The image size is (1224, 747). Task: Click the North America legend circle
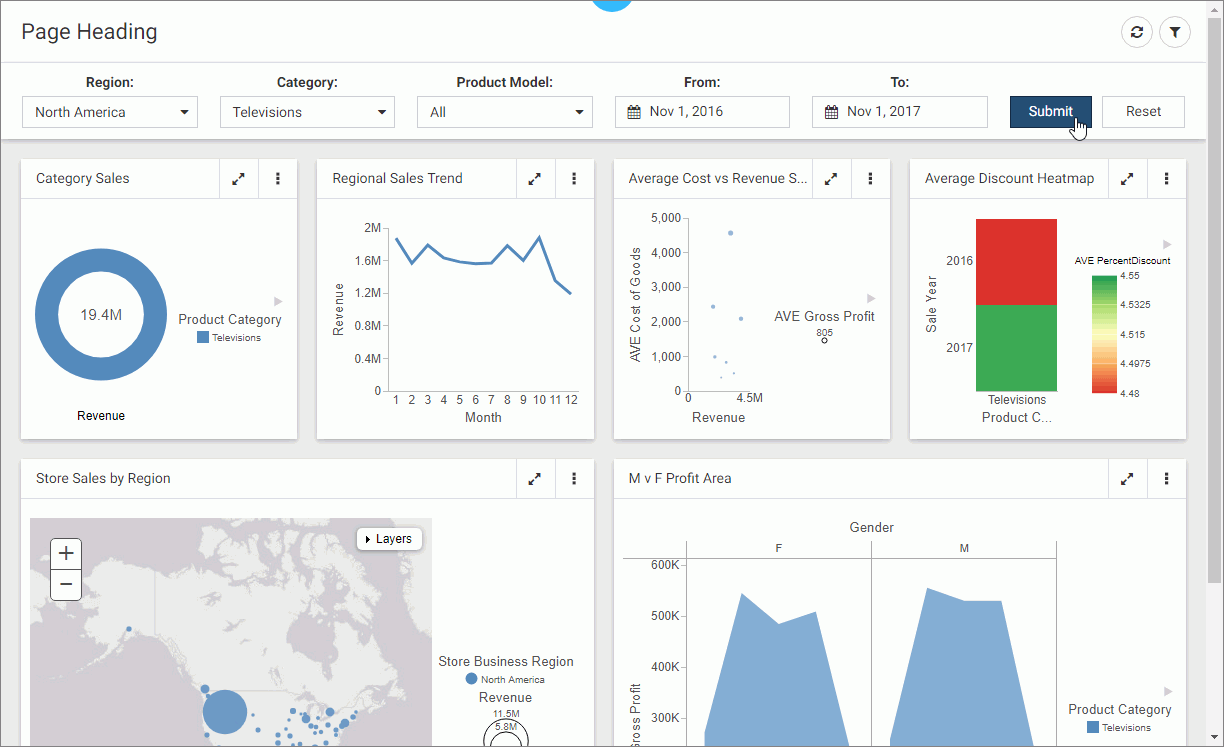point(471,679)
